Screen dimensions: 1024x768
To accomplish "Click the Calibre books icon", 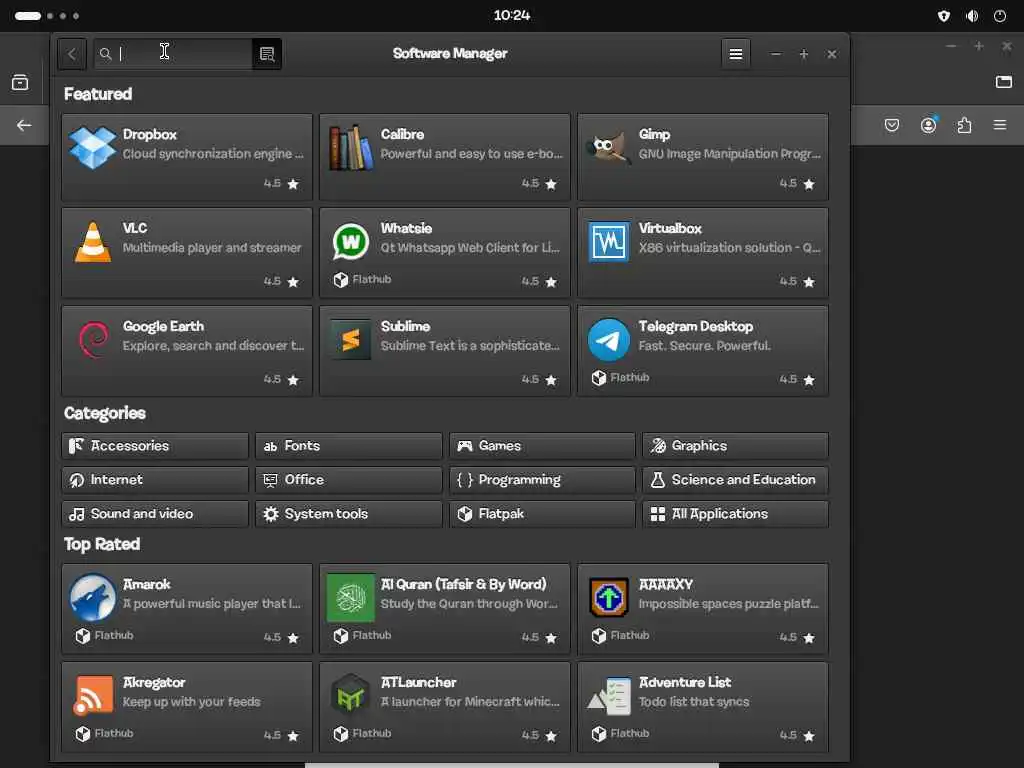I will click(351, 148).
